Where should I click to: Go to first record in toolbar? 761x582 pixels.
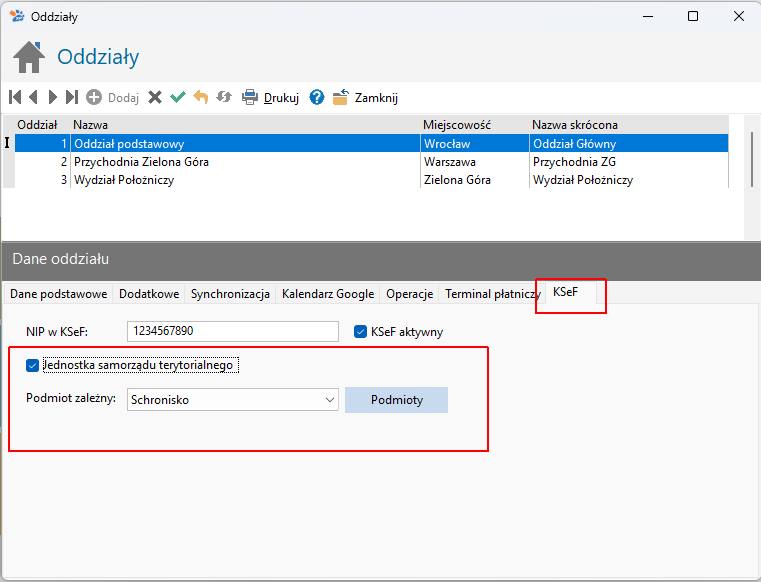(x=15, y=97)
